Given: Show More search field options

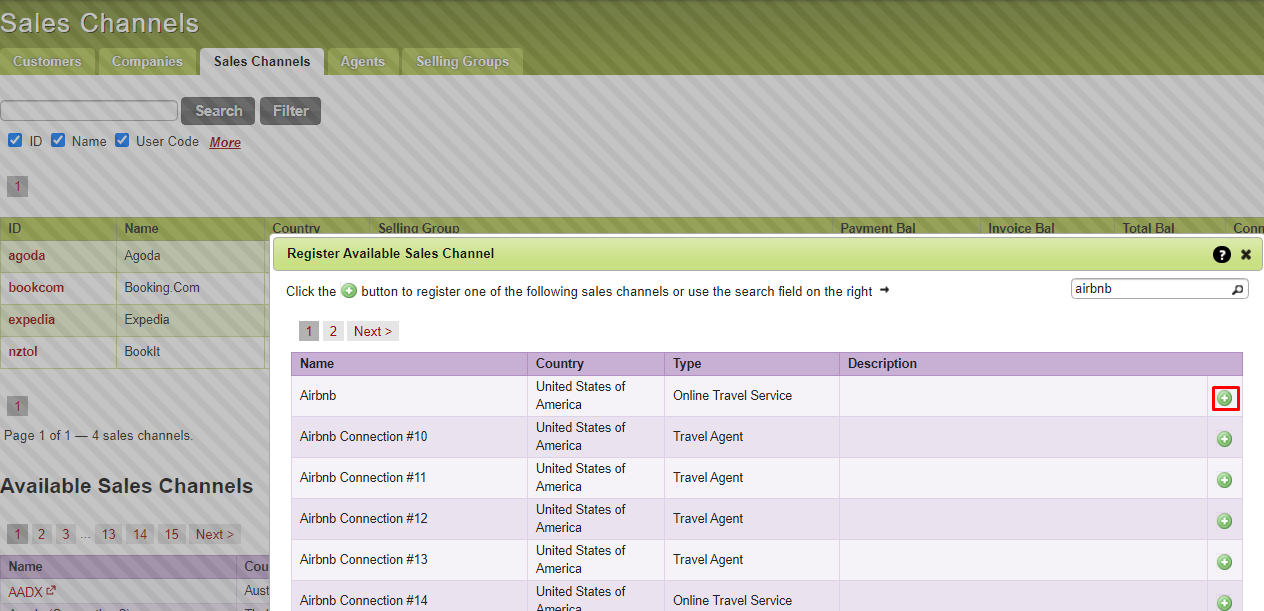Looking at the screenshot, I should pyautogui.click(x=225, y=142).
